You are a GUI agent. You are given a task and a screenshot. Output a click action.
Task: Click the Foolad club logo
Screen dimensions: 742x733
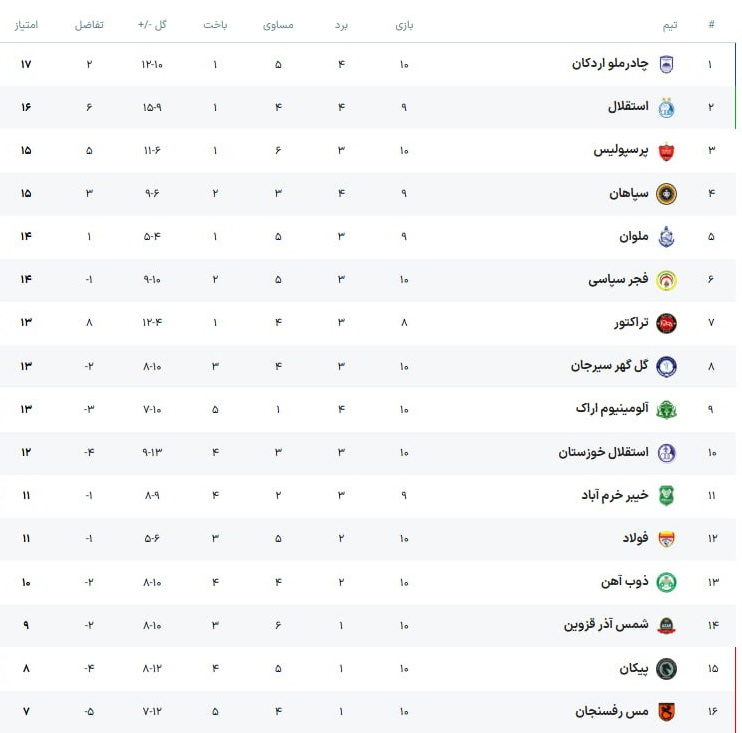[x=666, y=538]
